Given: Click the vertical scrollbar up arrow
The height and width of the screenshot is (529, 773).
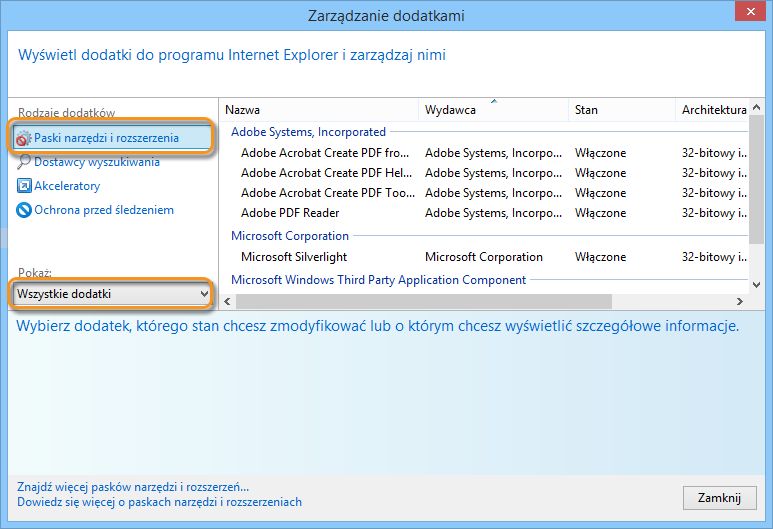Looking at the screenshot, I should tap(757, 107).
